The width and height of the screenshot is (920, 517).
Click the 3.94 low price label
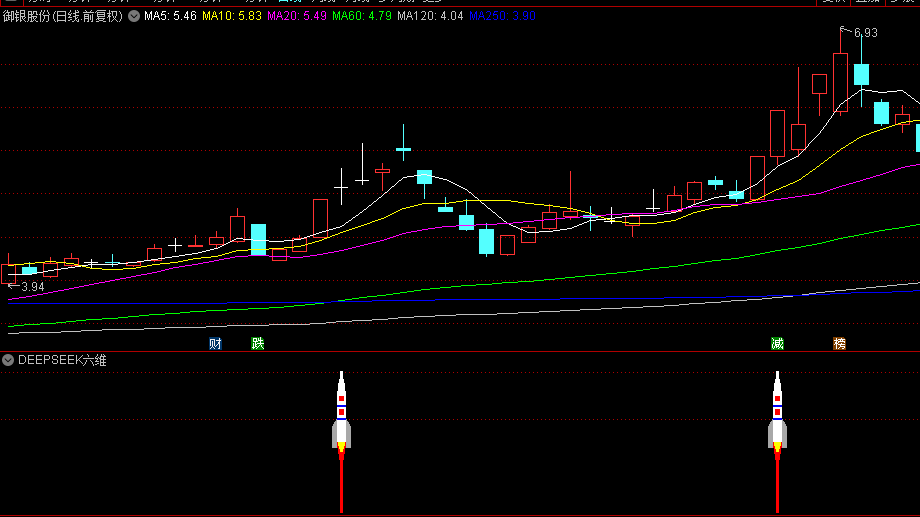[x=33, y=287]
